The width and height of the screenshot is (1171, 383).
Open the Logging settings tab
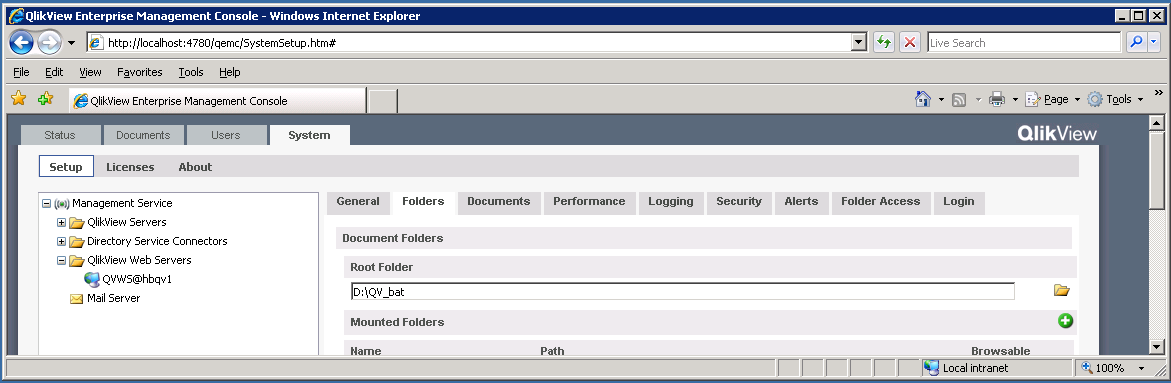coord(671,202)
